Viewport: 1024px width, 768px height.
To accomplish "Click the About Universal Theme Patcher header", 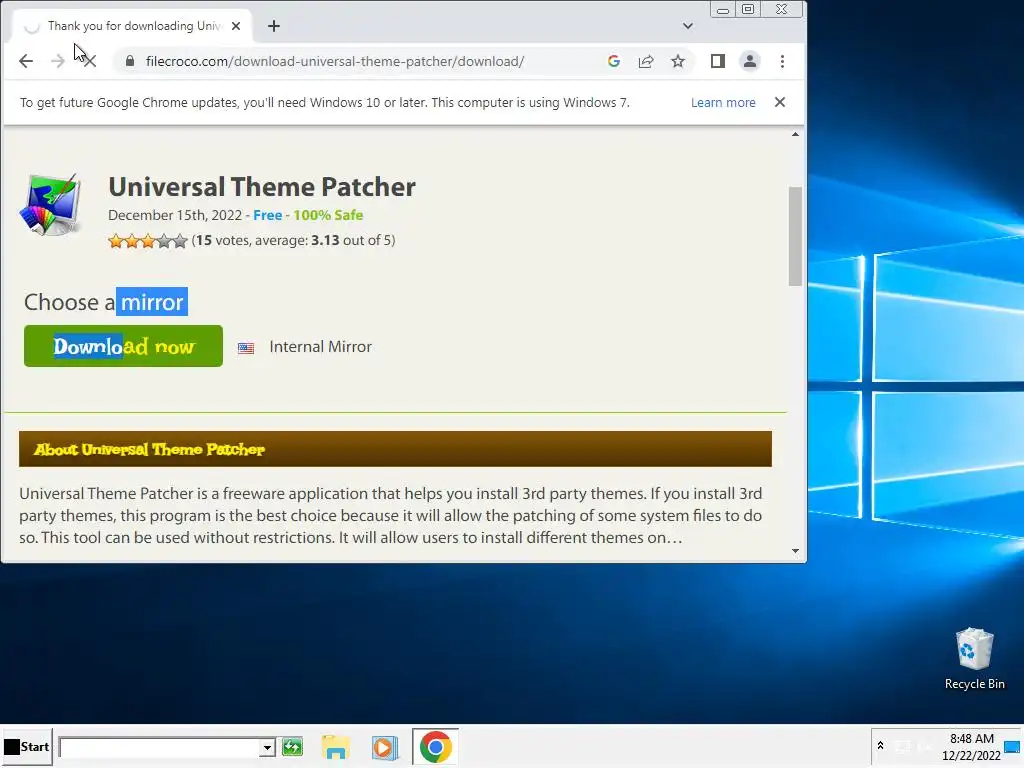I will [x=395, y=449].
